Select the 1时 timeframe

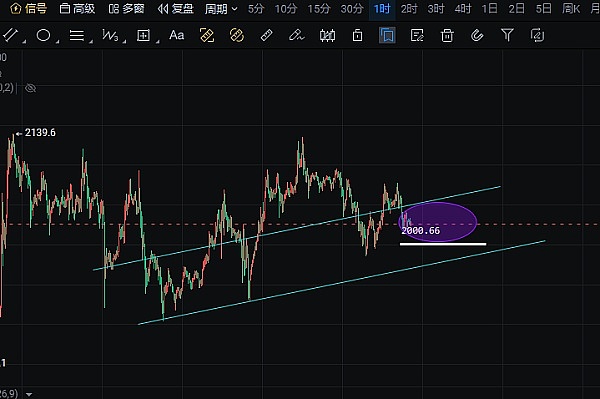382,8
